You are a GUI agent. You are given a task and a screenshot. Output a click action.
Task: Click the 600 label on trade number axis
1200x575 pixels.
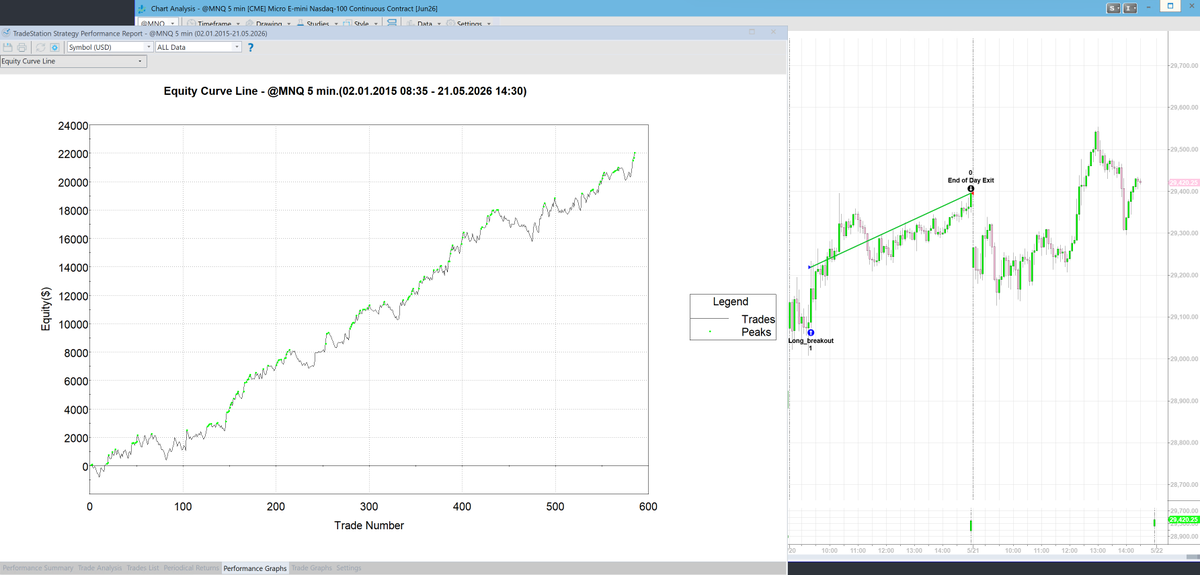tap(647, 507)
